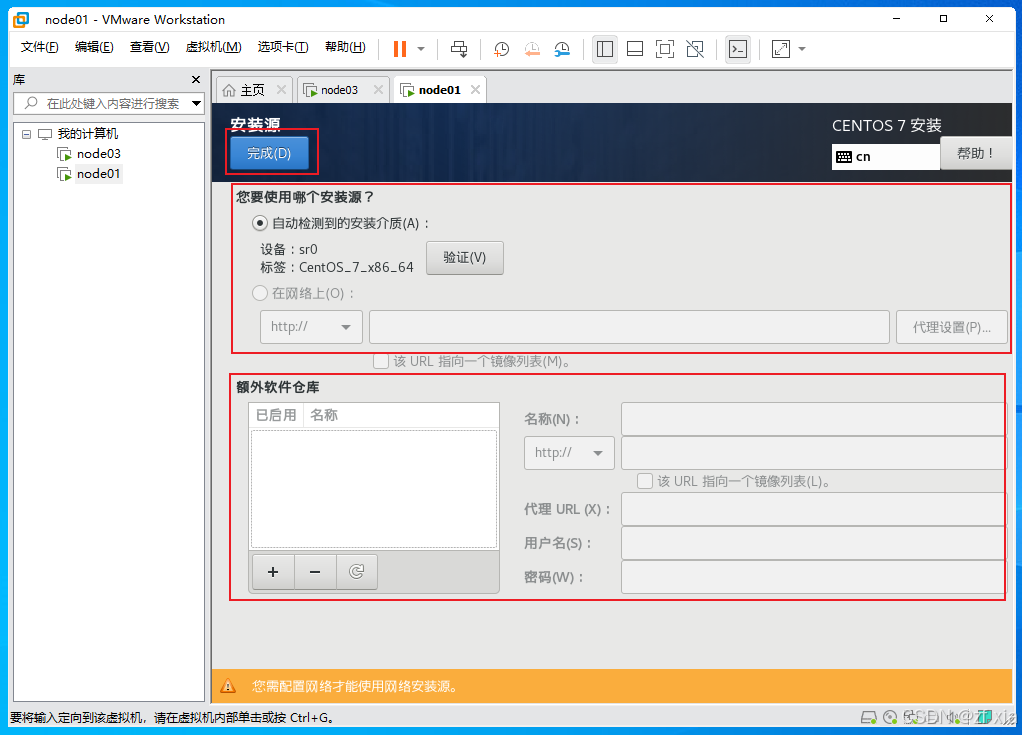
Task: Click the network source URL field
Action: click(x=629, y=326)
